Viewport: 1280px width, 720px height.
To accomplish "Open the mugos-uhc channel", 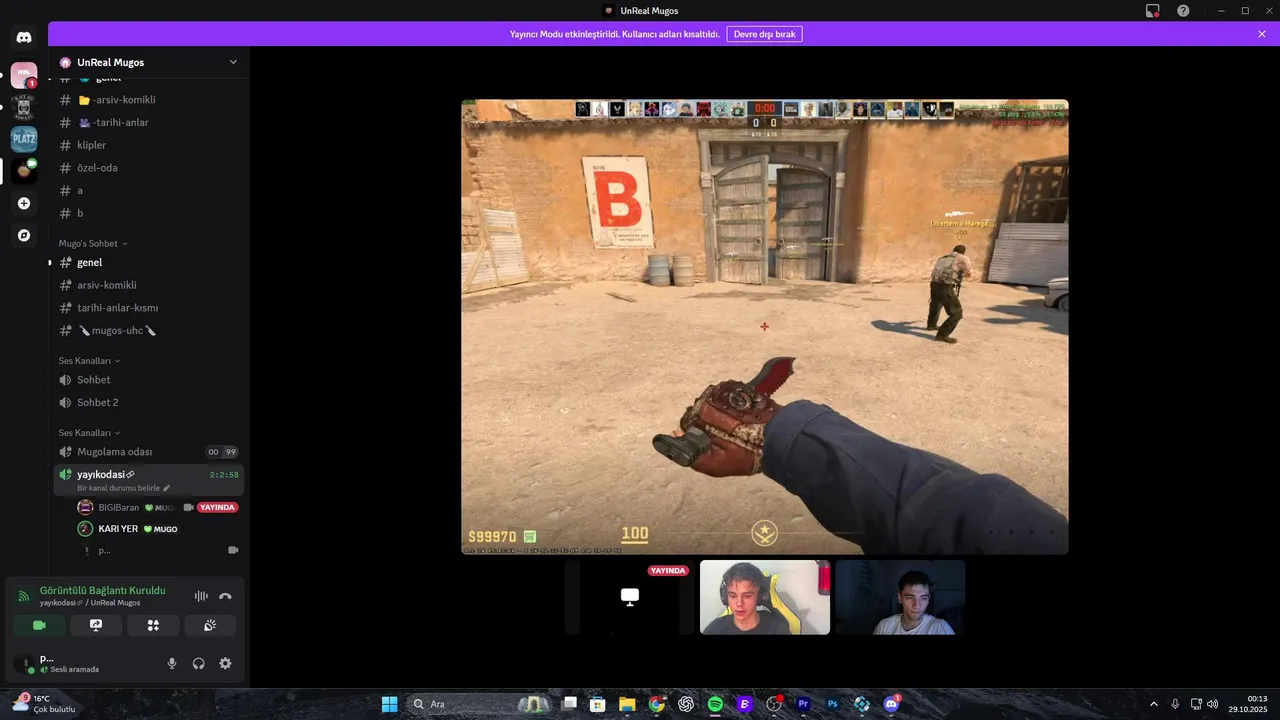I will coord(149,330).
